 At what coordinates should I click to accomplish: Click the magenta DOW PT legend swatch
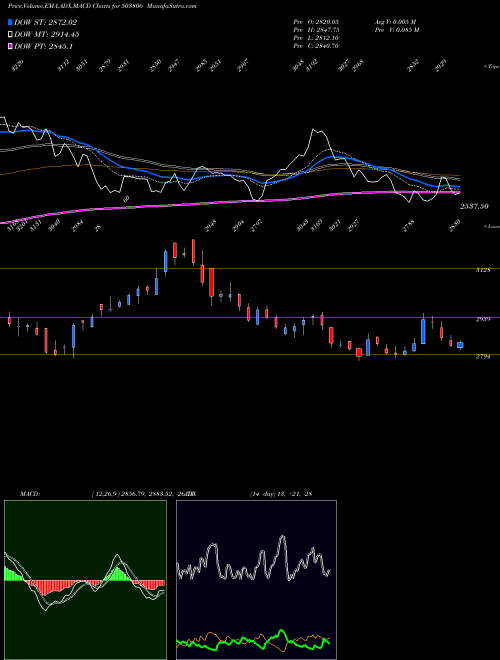tap(10, 46)
